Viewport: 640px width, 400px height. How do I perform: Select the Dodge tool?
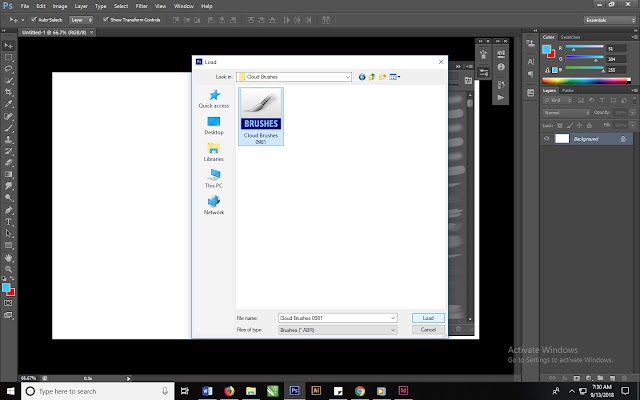point(9,198)
